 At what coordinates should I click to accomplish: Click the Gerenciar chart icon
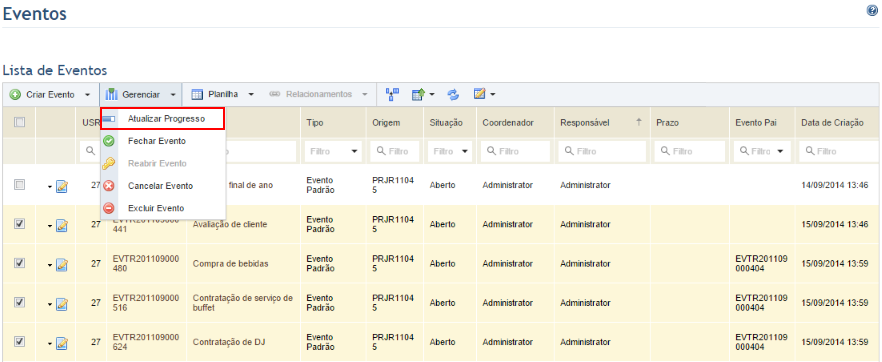click(111, 94)
